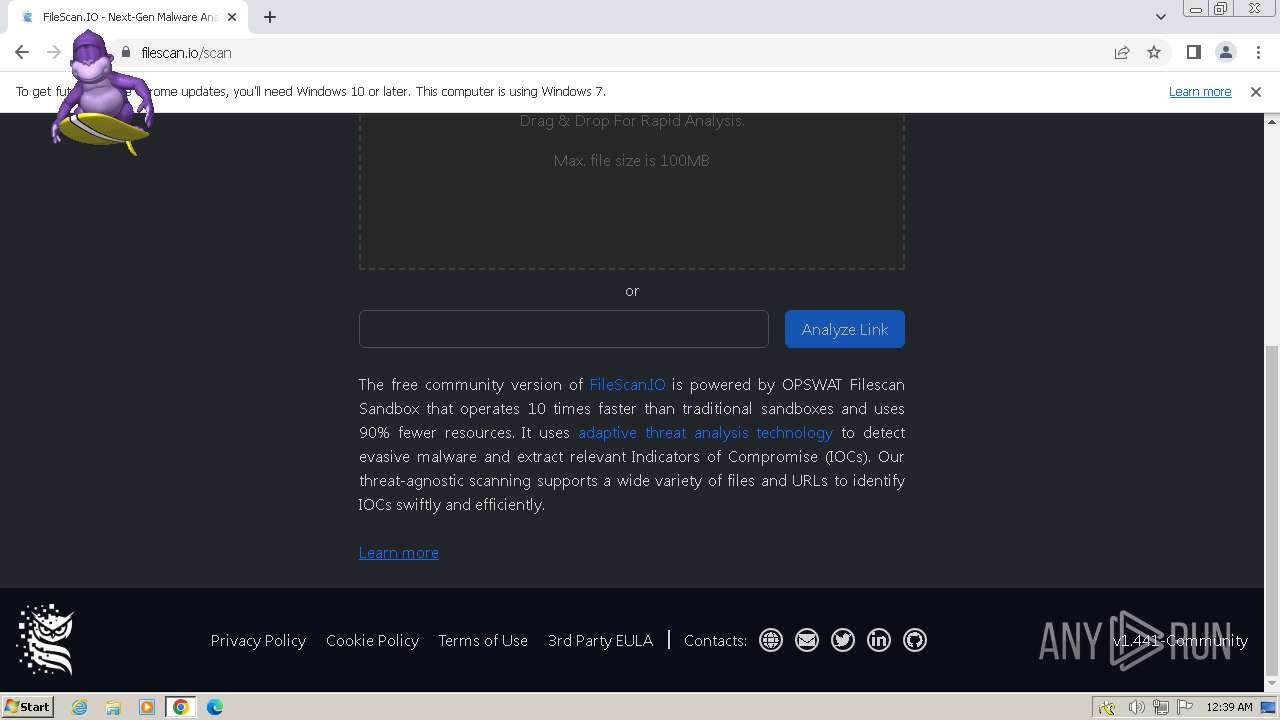Focus the URL analysis input field
Screen dimensions: 1280x720
pos(564,329)
